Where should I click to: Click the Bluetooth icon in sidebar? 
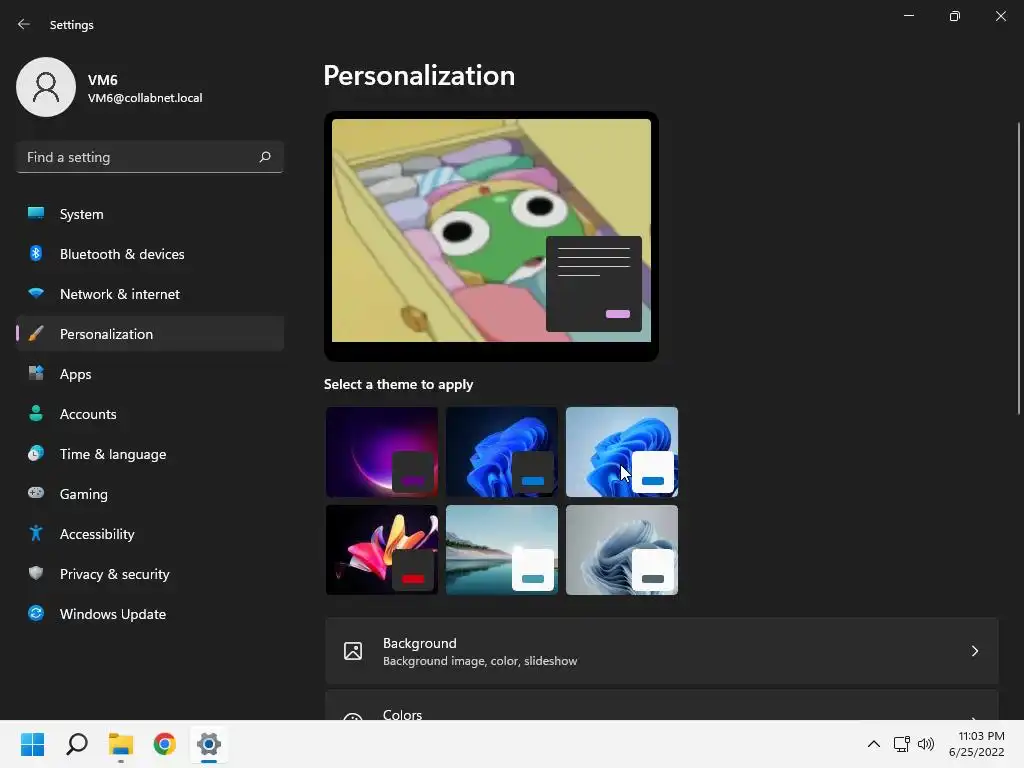point(36,253)
